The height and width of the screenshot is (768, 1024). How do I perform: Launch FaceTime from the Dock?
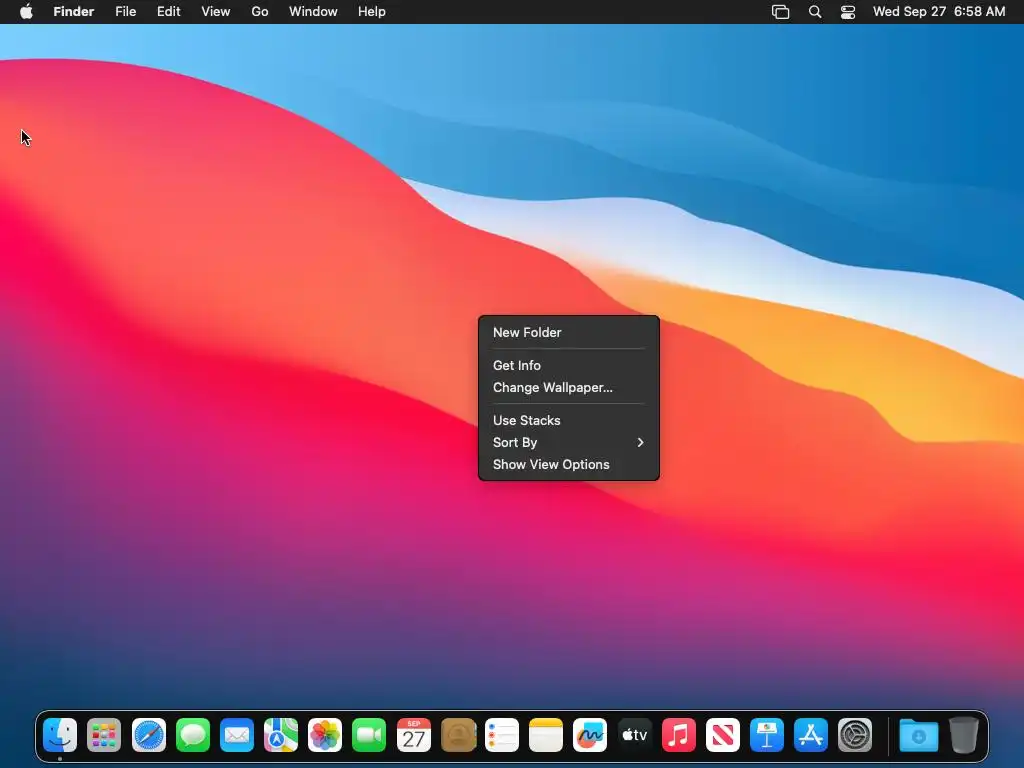tap(369, 735)
